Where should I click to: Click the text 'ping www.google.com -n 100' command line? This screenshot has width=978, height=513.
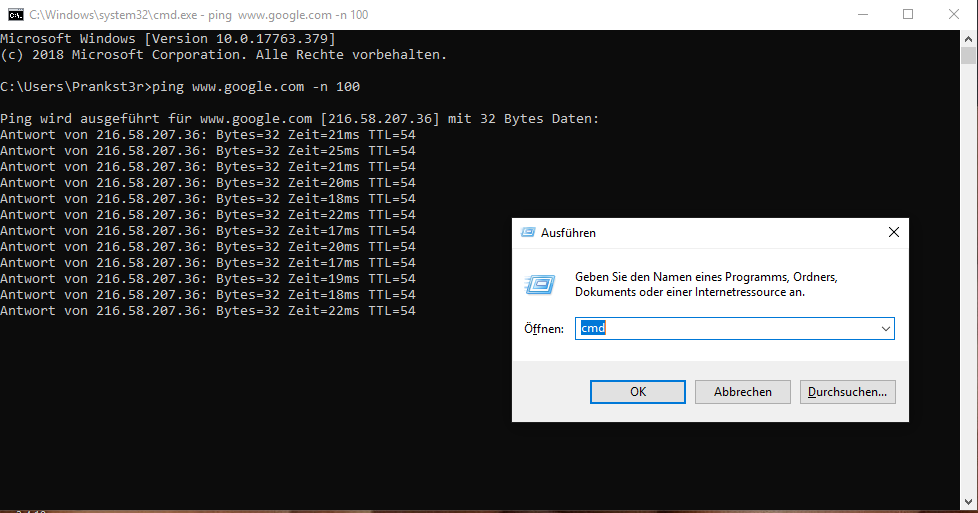click(x=256, y=87)
